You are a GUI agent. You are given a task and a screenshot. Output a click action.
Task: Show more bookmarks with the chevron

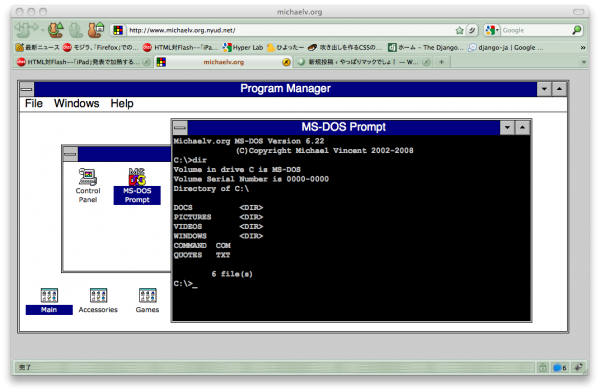pos(583,47)
